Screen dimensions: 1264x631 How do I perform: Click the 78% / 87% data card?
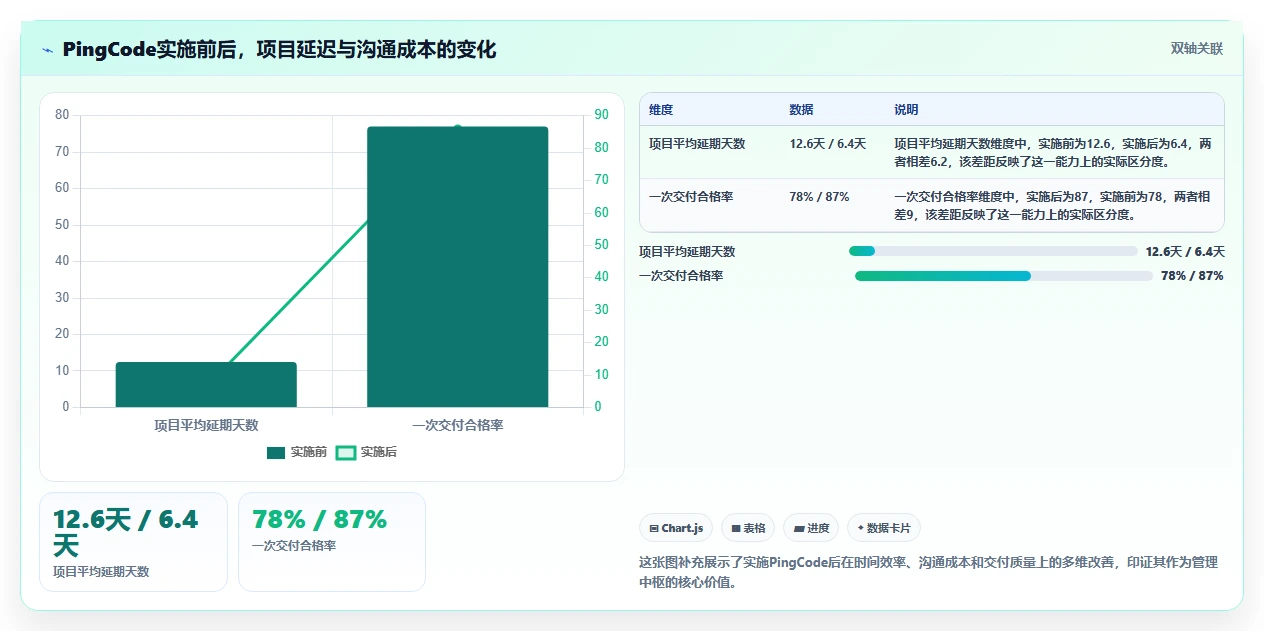pos(332,542)
